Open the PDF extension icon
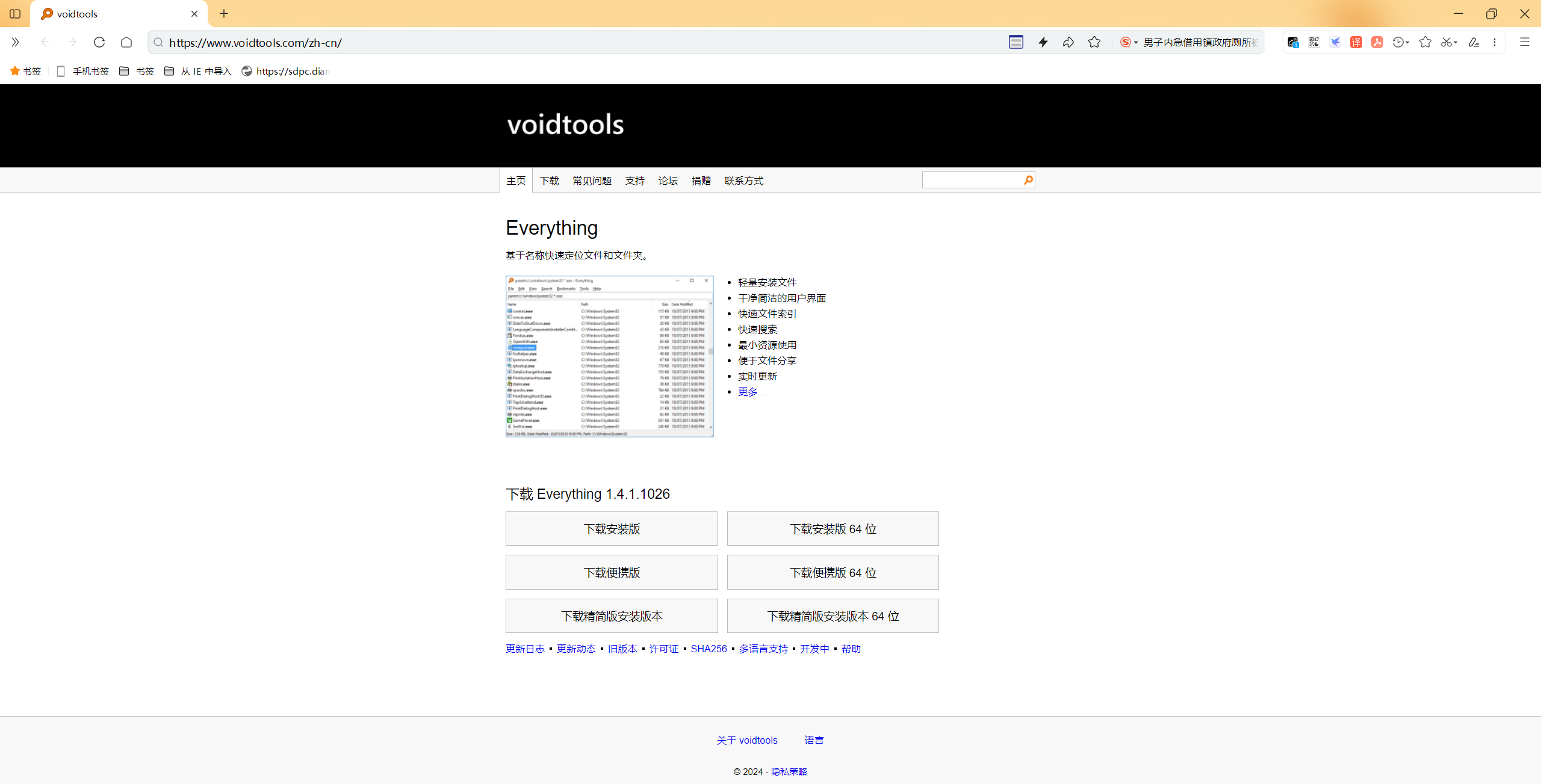Screen dimensions: 1541x784 pyautogui.click(x=1377, y=42)
